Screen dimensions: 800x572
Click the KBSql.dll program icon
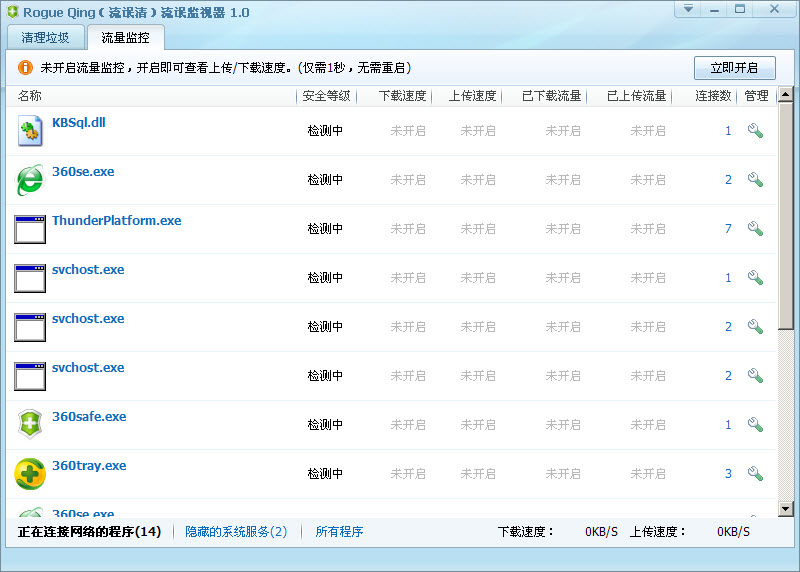click(30, 131)
